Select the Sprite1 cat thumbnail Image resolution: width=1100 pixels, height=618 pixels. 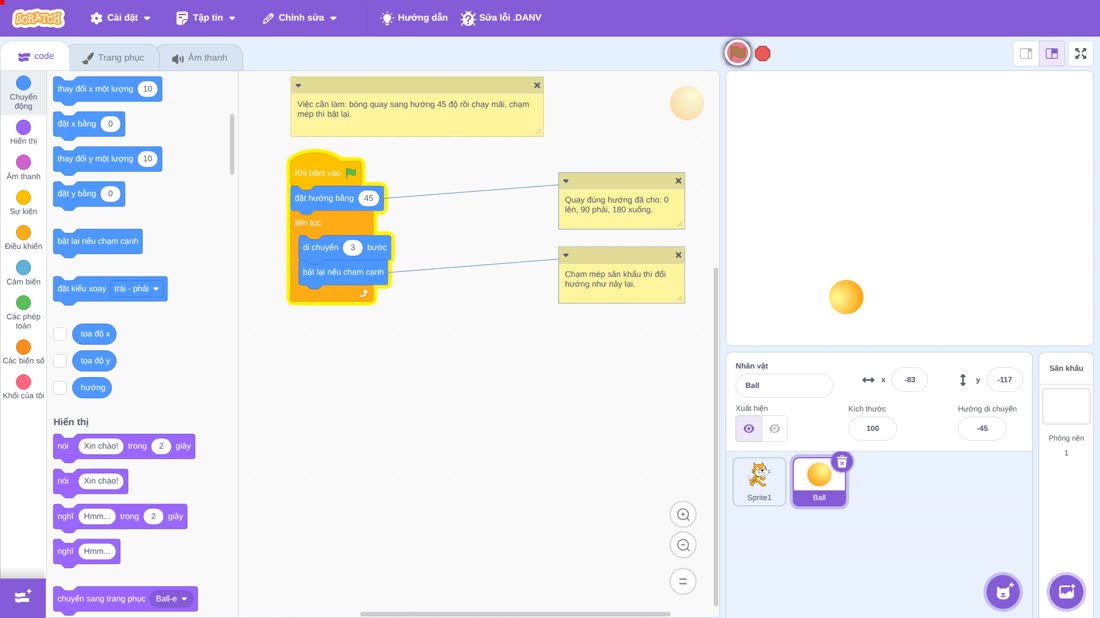tap(759, 481)
